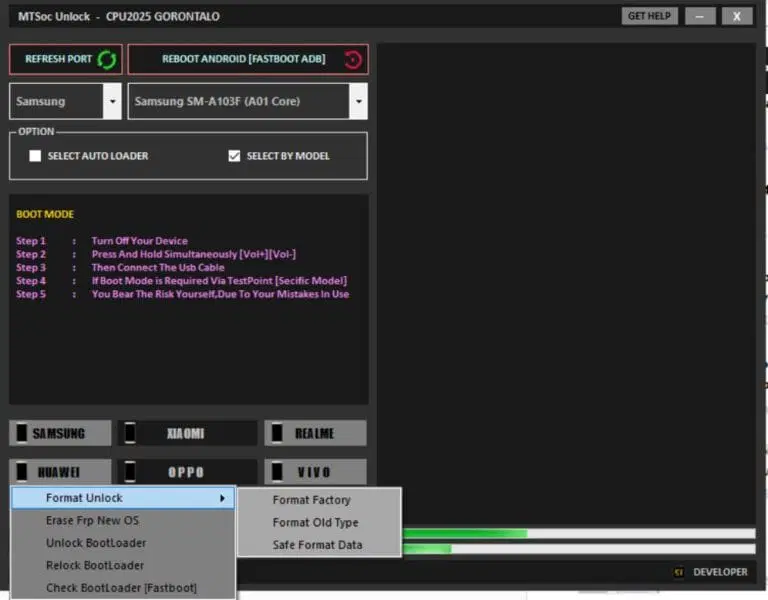Image resolution: width=768 pixels, height=600 pixels.
Task: Open the Samsung brand dropdown arrow
Action: [x=112, y=101]
